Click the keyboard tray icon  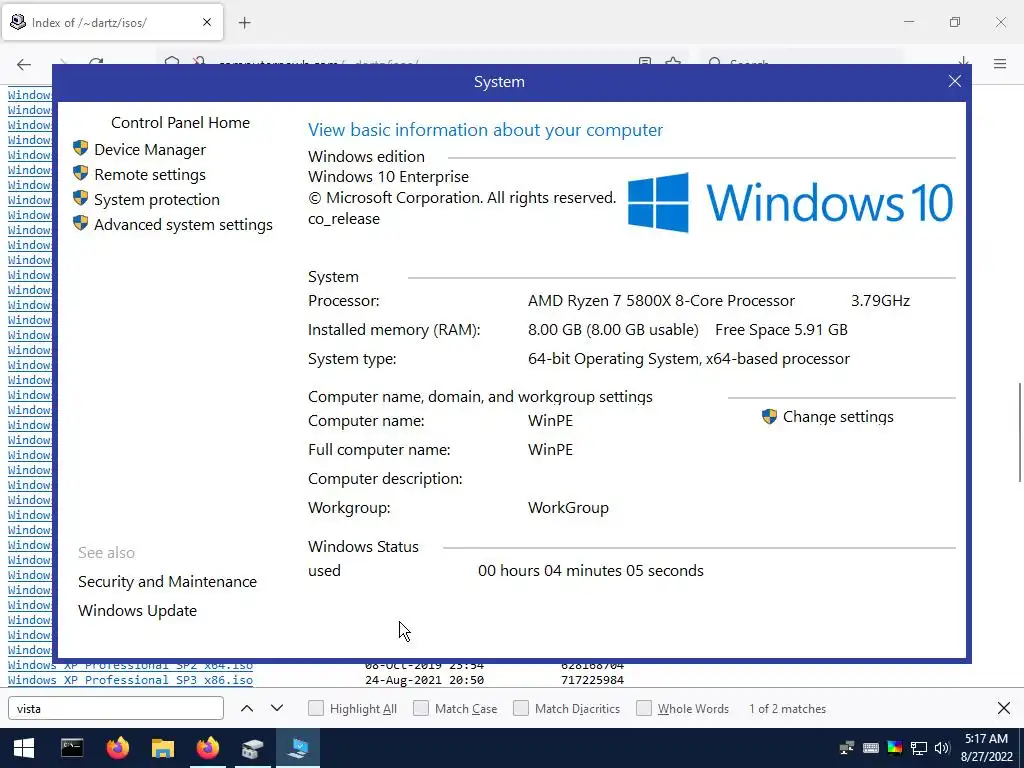[871, 748]
